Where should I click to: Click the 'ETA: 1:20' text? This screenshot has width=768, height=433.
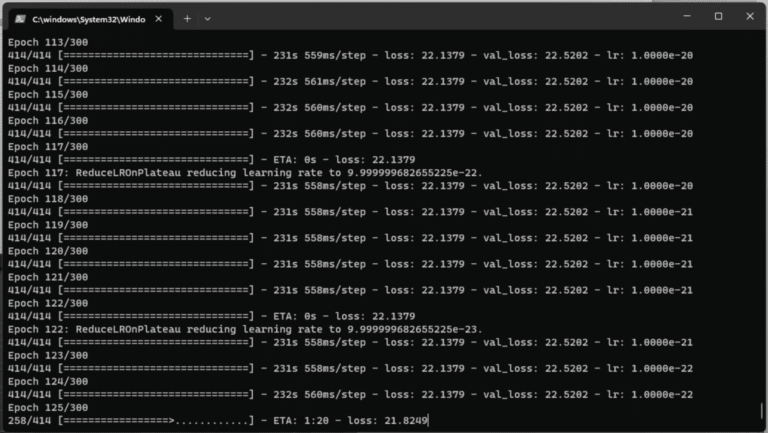pos(301,420)
